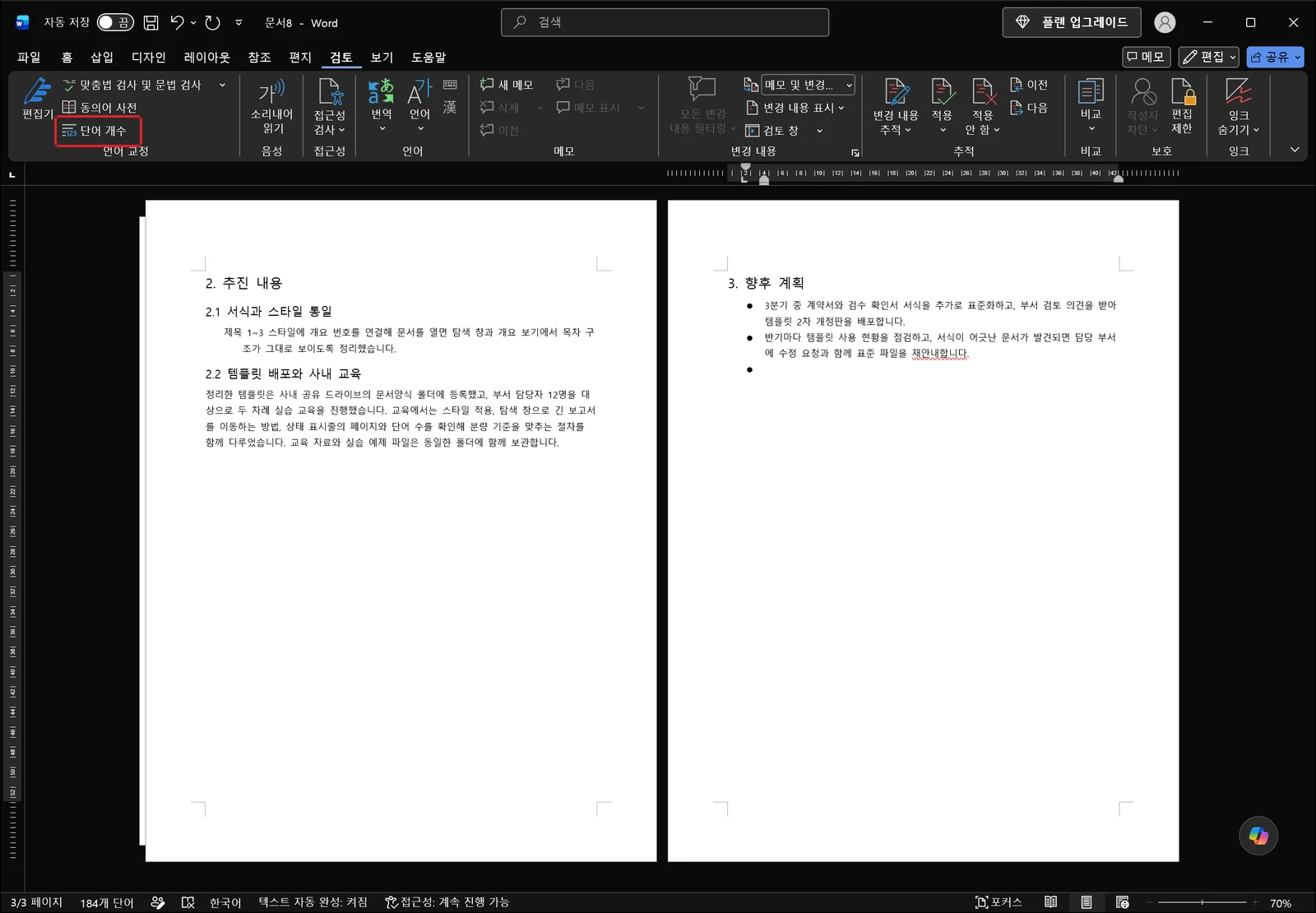
Task: Switch to the 보기 tab
Action: coord(382,57)
